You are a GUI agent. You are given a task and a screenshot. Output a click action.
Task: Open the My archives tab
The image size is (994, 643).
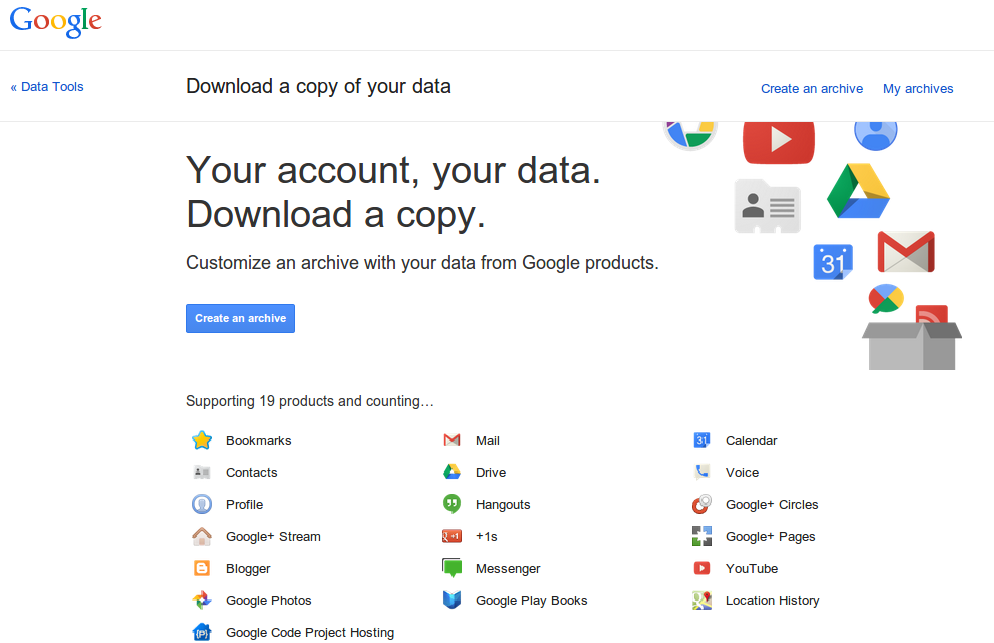coord(918,89)
